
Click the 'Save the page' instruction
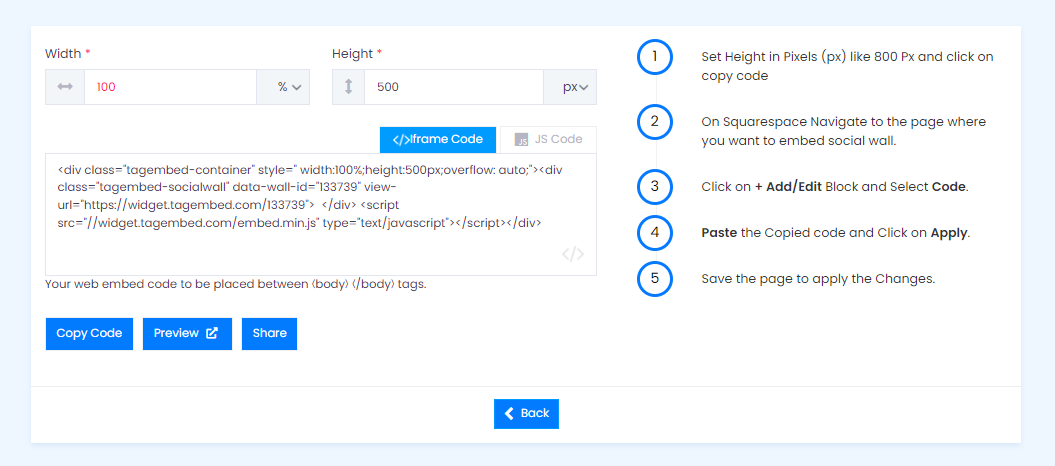click(818, 279)
